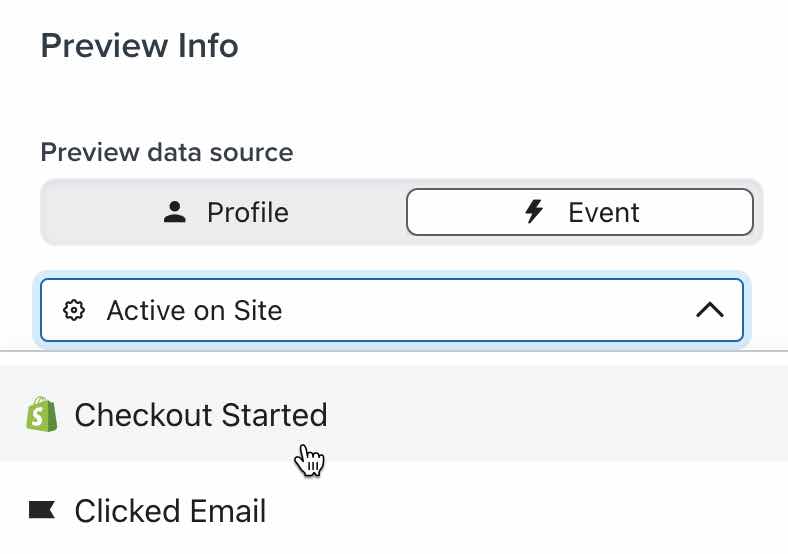Click the Shopify bag icon
The image size is (788, 554).
[x=41, y=414]
